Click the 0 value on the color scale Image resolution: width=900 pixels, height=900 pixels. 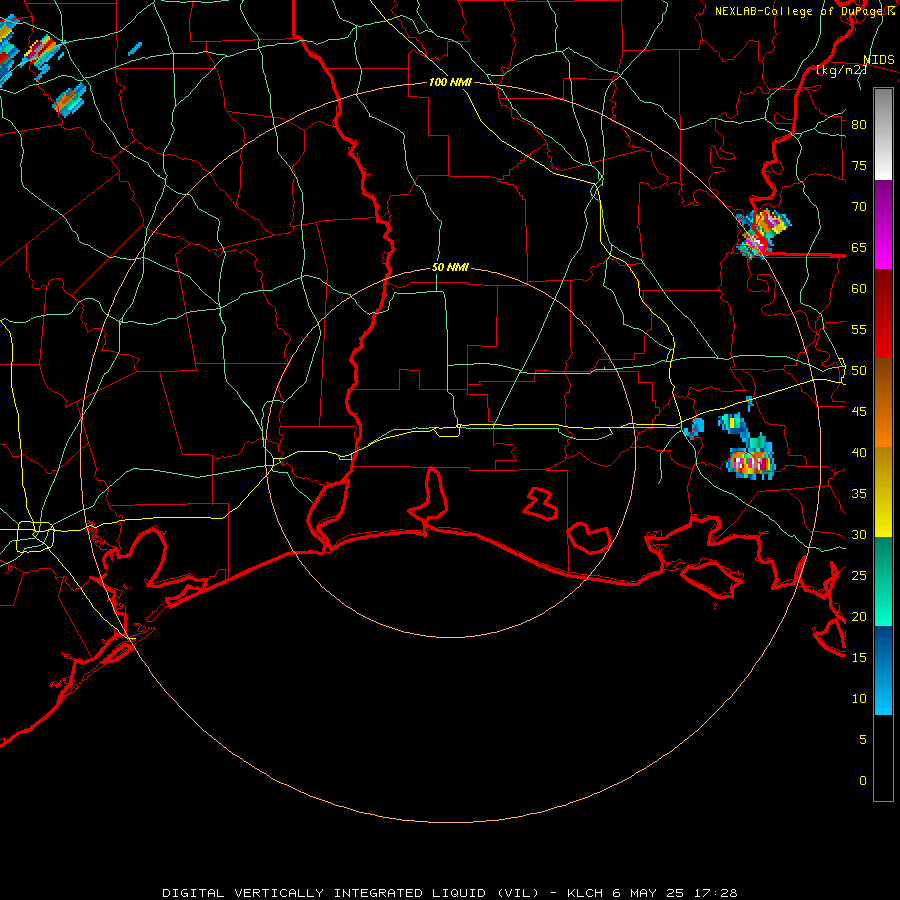click(x=863, y=781)
